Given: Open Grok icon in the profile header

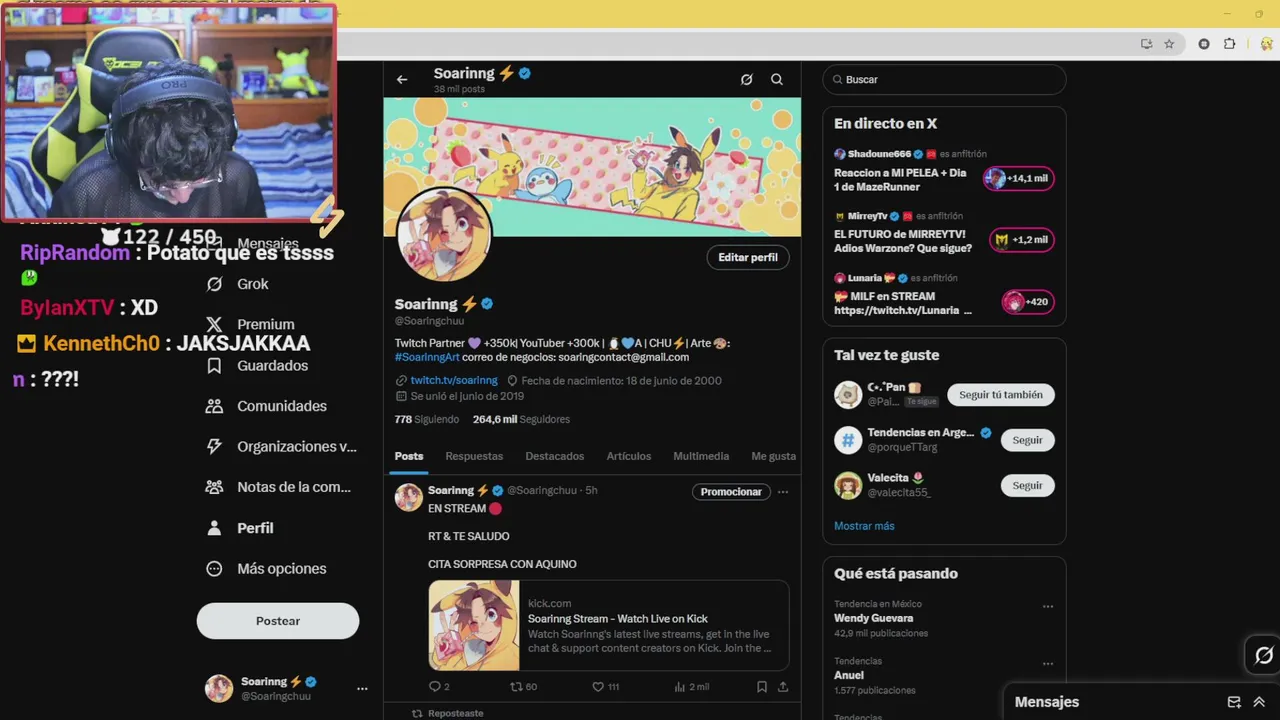Looking at the screenshot, I should pos(746,80).
